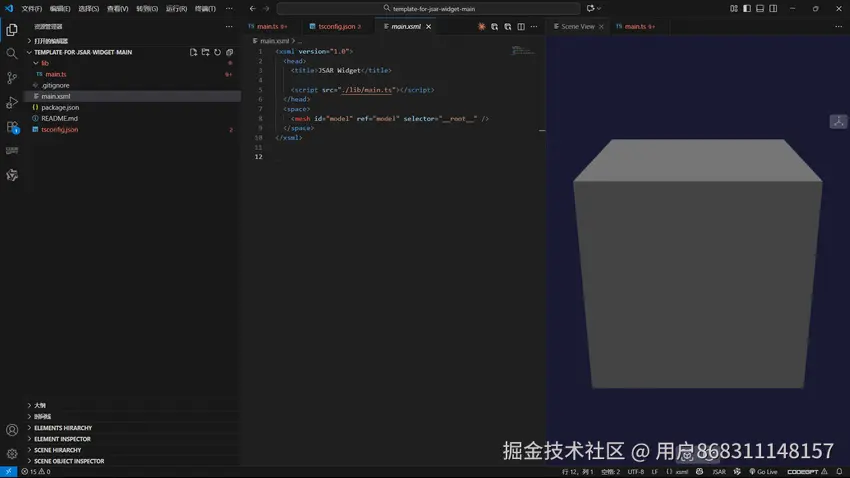Open the Run (R) menu

[x=176, y=9]
